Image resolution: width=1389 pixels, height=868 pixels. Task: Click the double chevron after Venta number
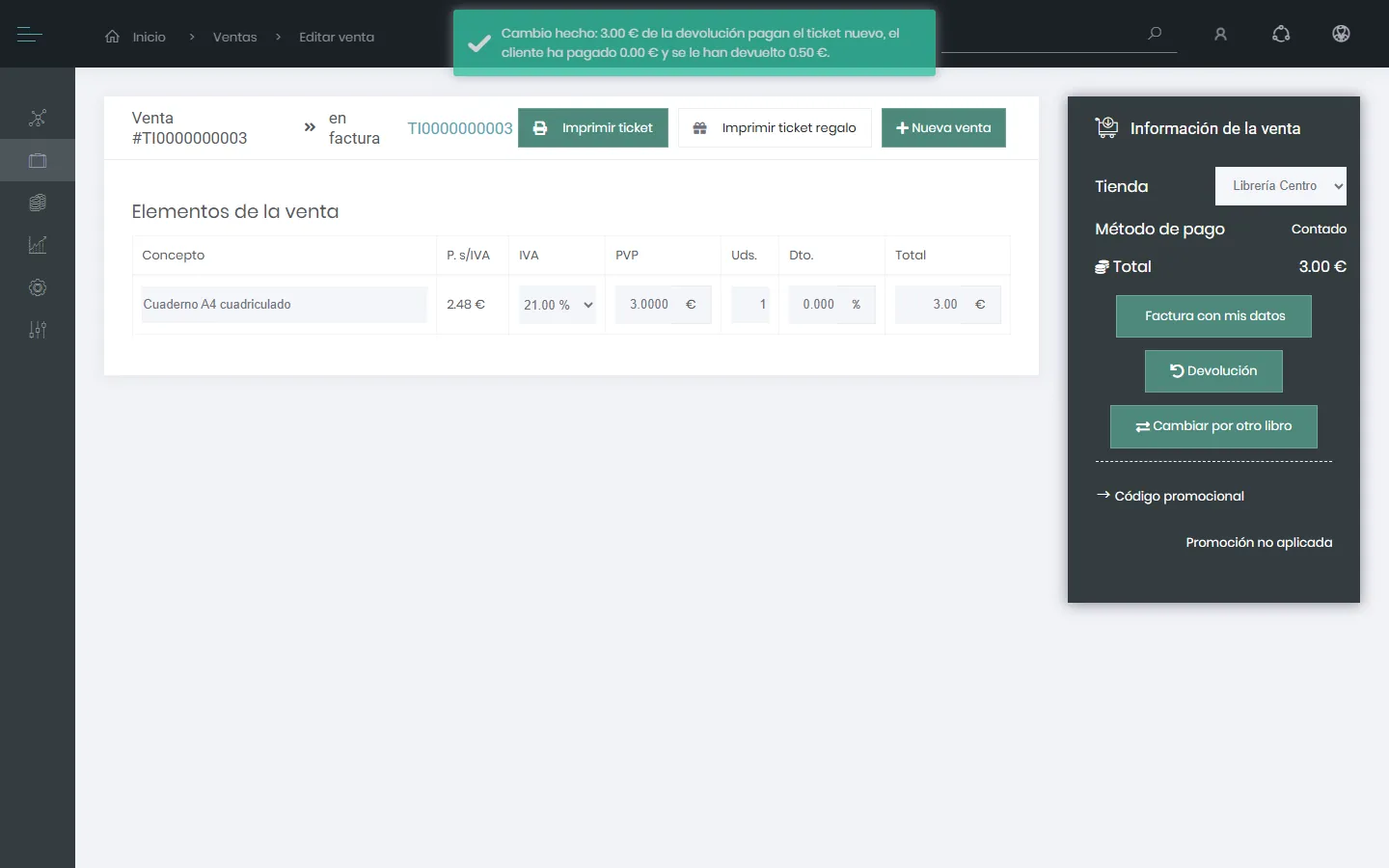click(310, 127)
